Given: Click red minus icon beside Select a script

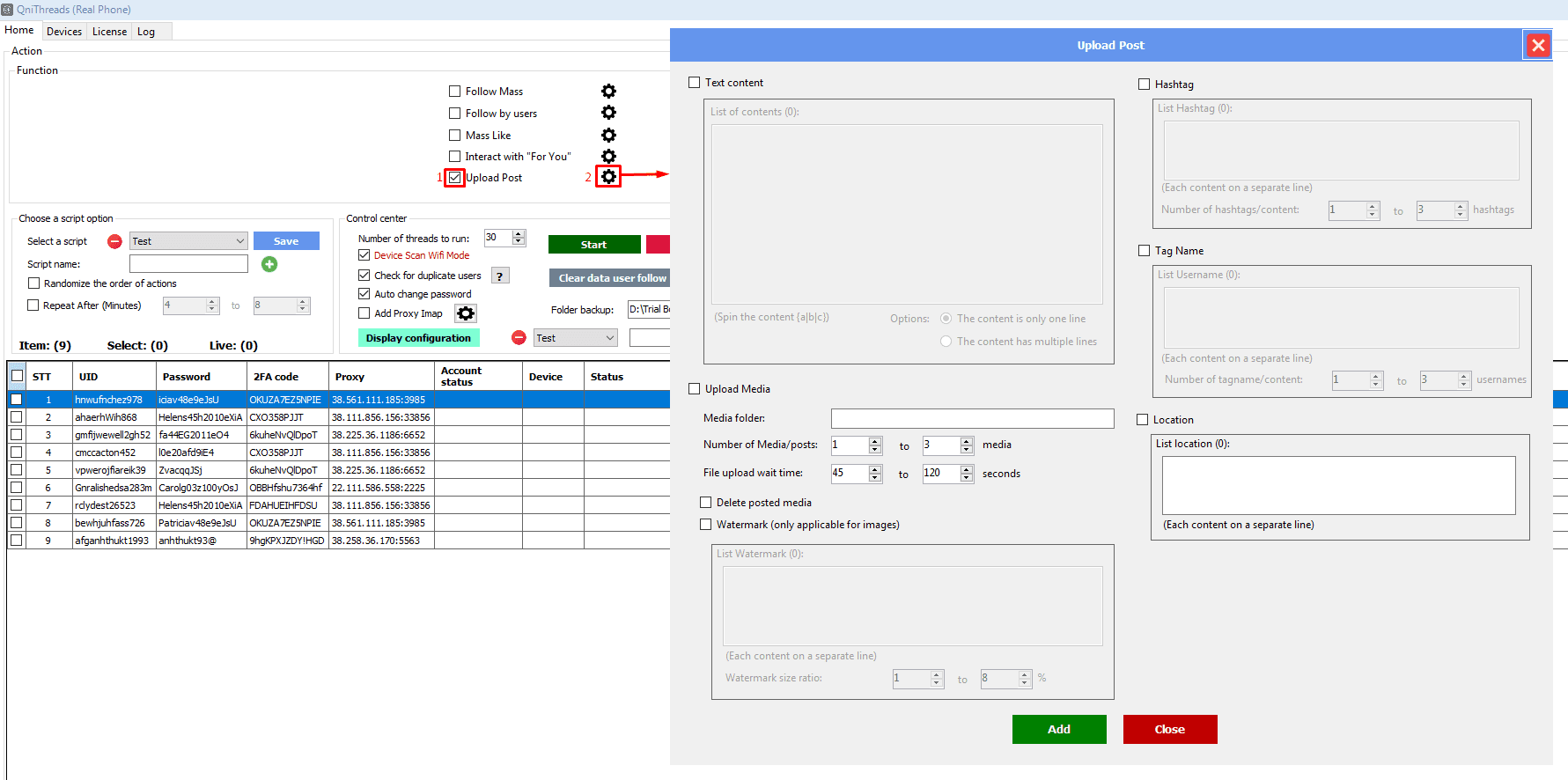Looking at the screenshot, I should pos(114,241).
